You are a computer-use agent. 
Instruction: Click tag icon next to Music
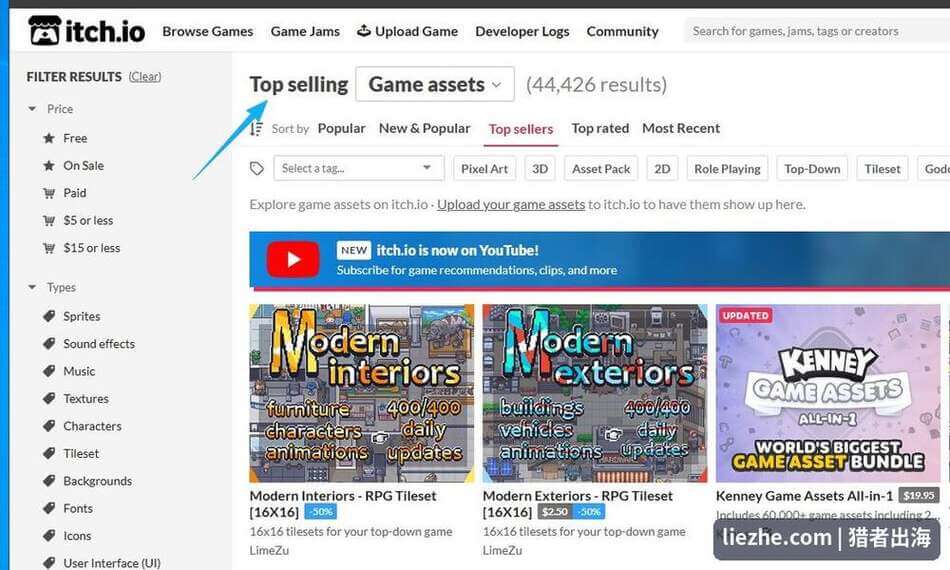tap(49, 371)
